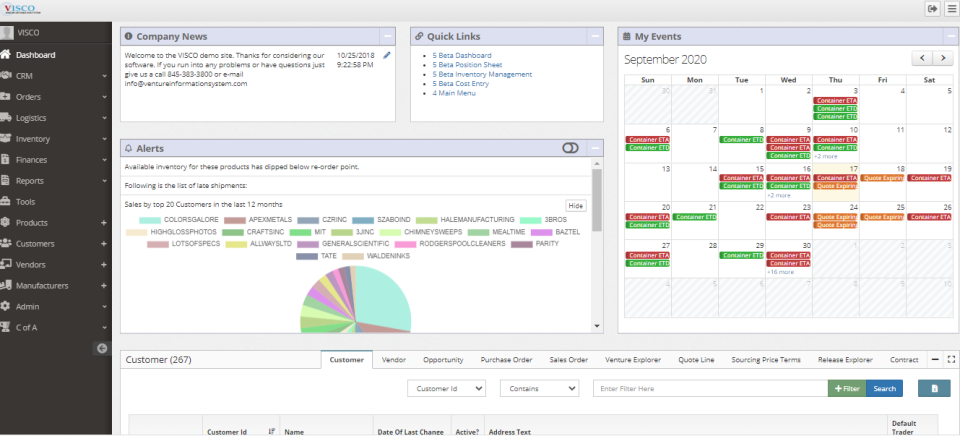
Task: Switch to the Quote Line tab
Action: [696, 360]
